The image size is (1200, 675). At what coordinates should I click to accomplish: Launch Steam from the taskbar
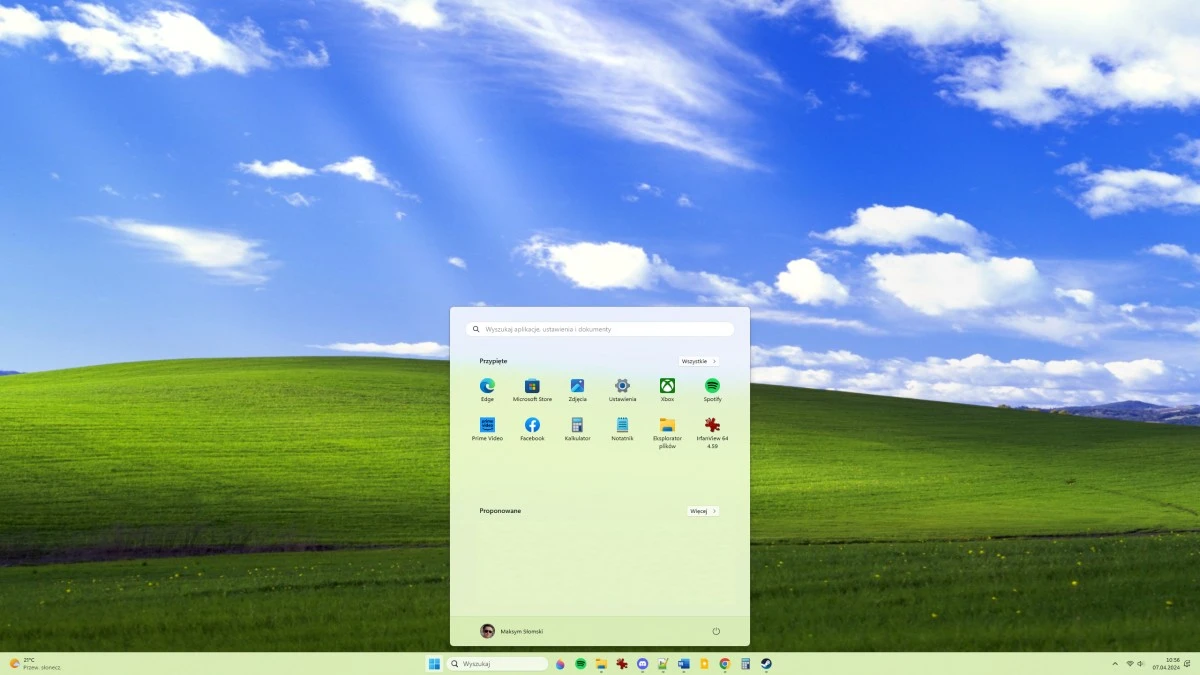coord(766,663)
